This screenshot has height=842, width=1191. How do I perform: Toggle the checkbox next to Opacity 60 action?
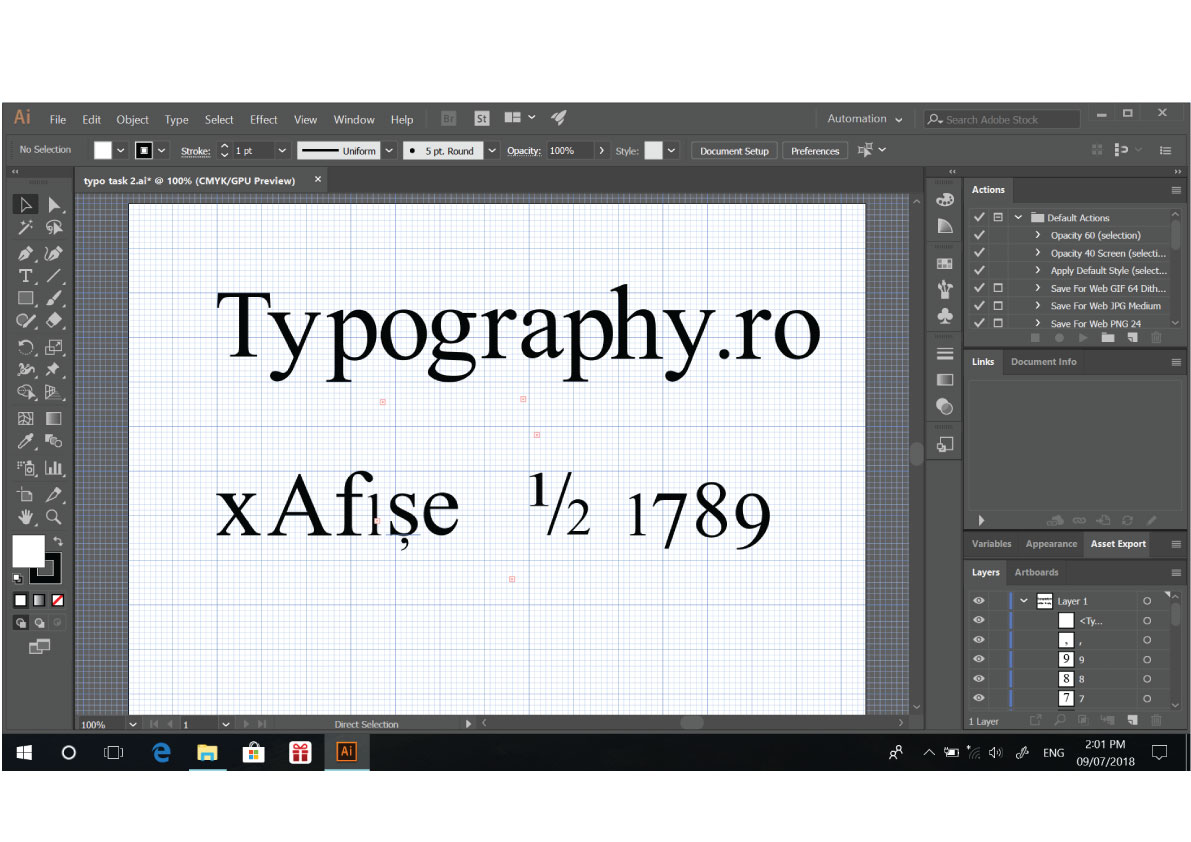[x=978, y=235]
